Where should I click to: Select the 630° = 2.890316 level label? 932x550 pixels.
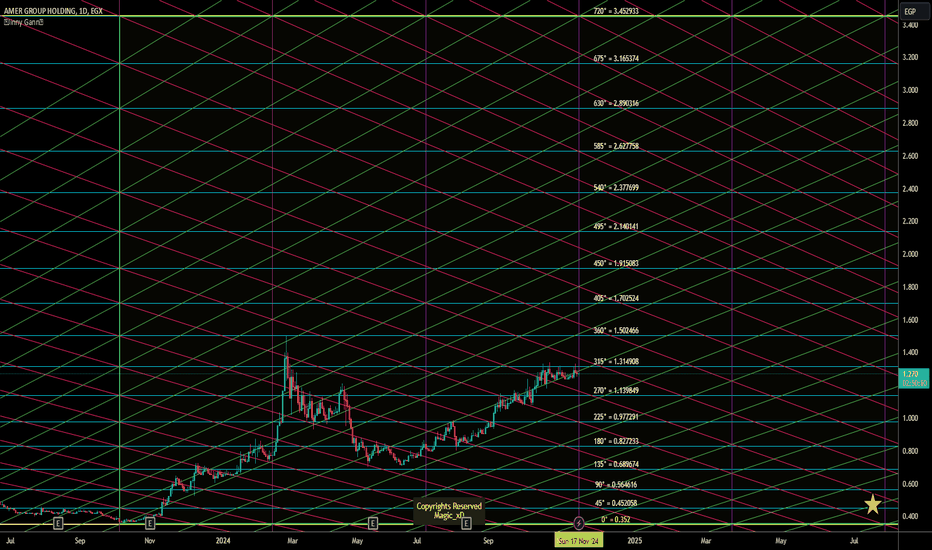[x=616, y=103]
